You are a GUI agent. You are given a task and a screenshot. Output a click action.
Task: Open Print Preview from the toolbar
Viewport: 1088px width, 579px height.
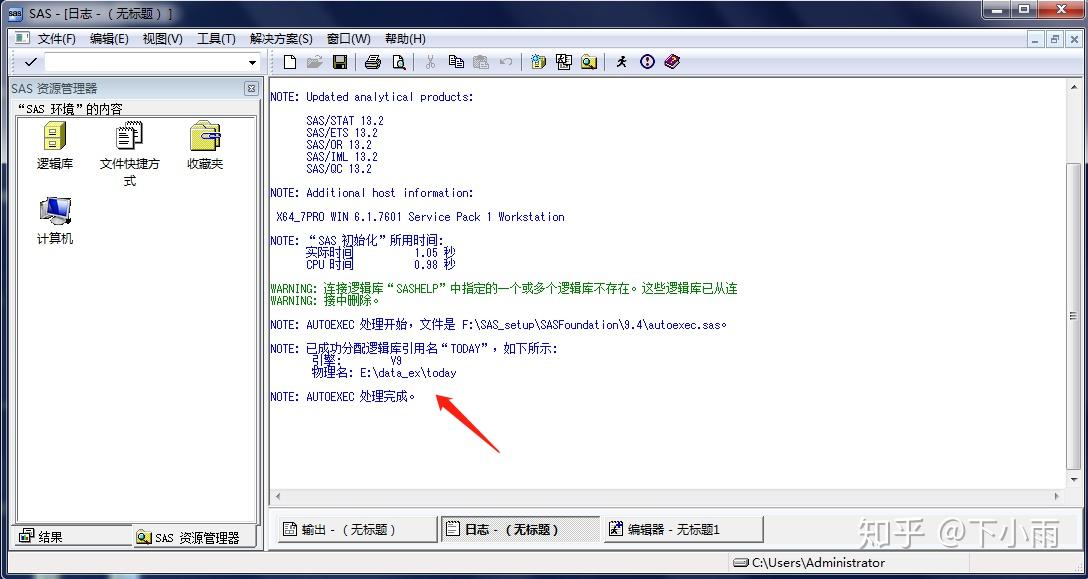point(399,62)
